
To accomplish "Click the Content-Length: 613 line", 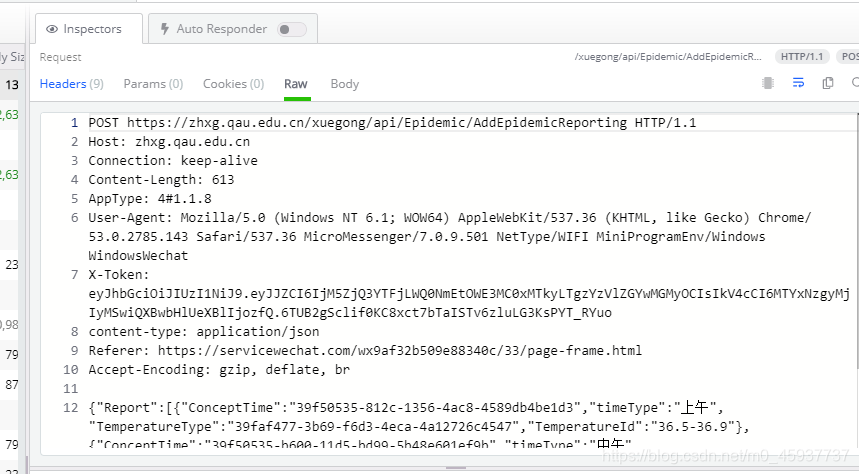I will [x=162, y=180].
